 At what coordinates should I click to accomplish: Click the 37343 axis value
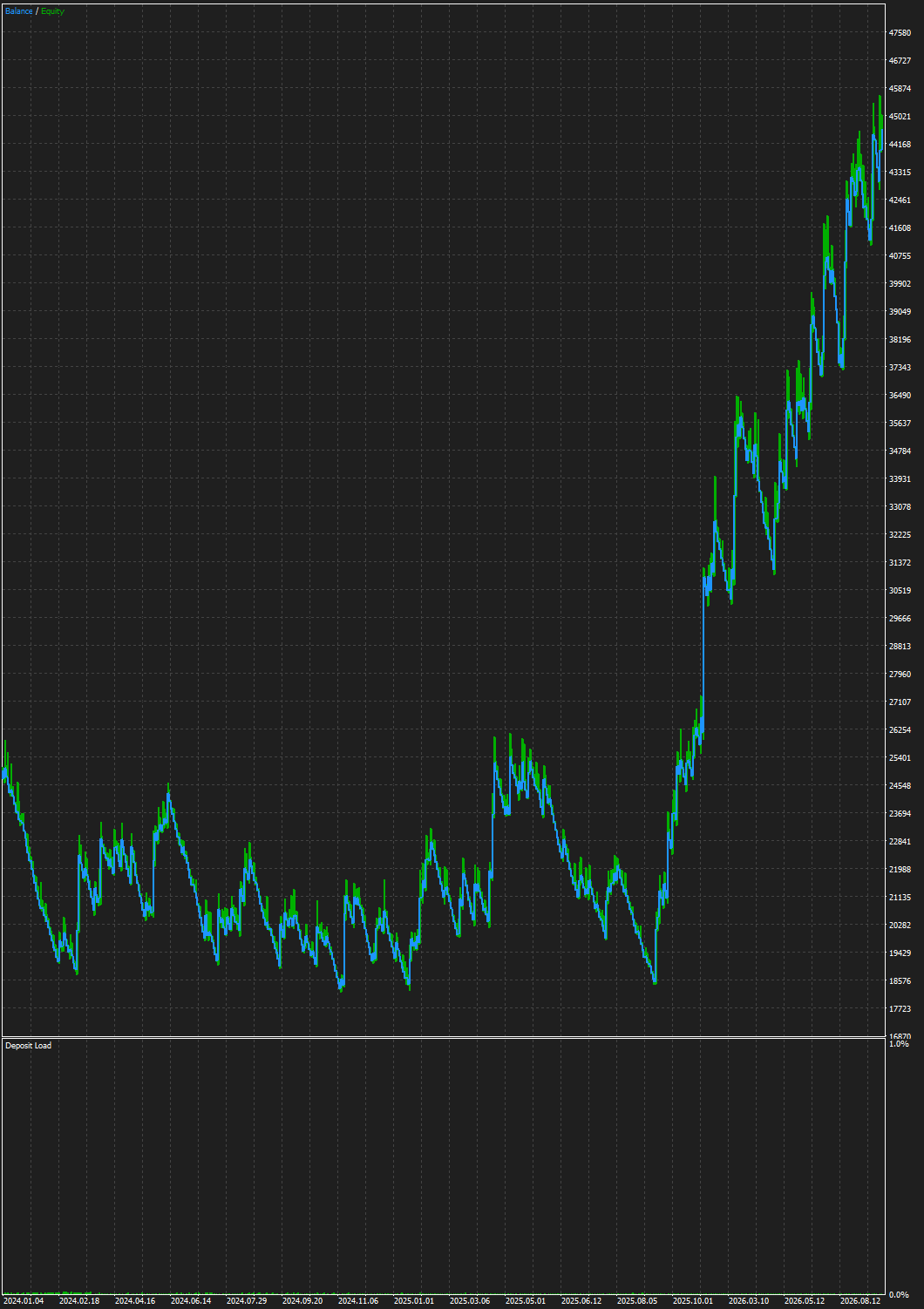pyautogui.click(x=900, y=368)
